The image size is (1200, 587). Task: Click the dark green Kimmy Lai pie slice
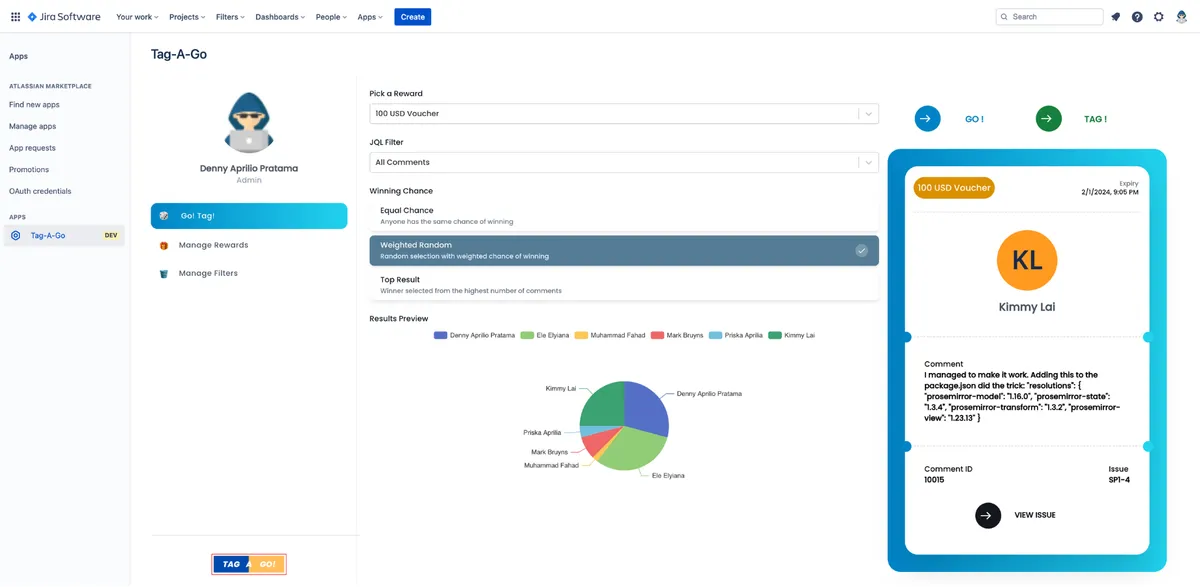click(x=602, y=403)
